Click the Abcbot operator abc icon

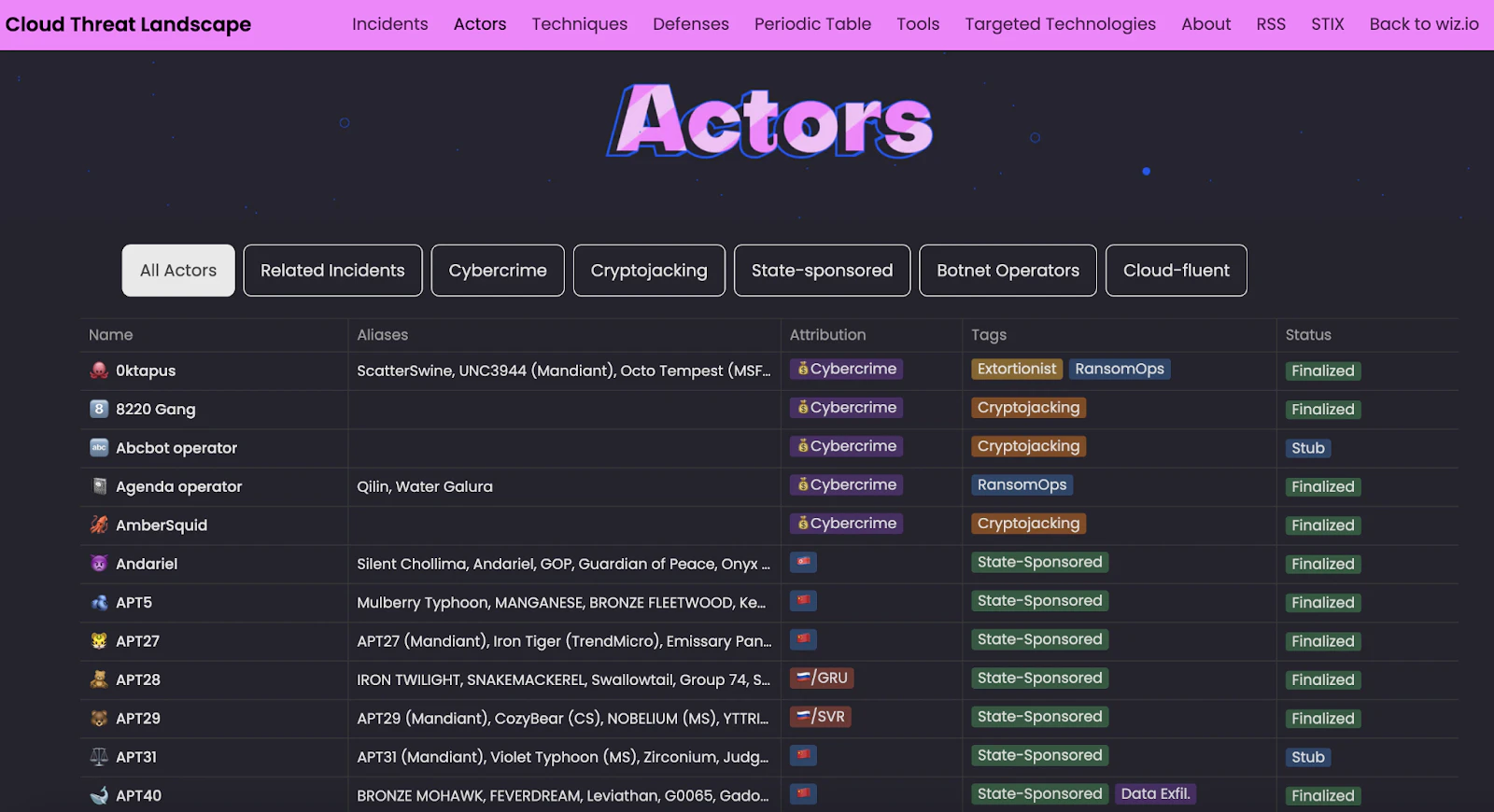pyautogui.click(x=99, y=448)
